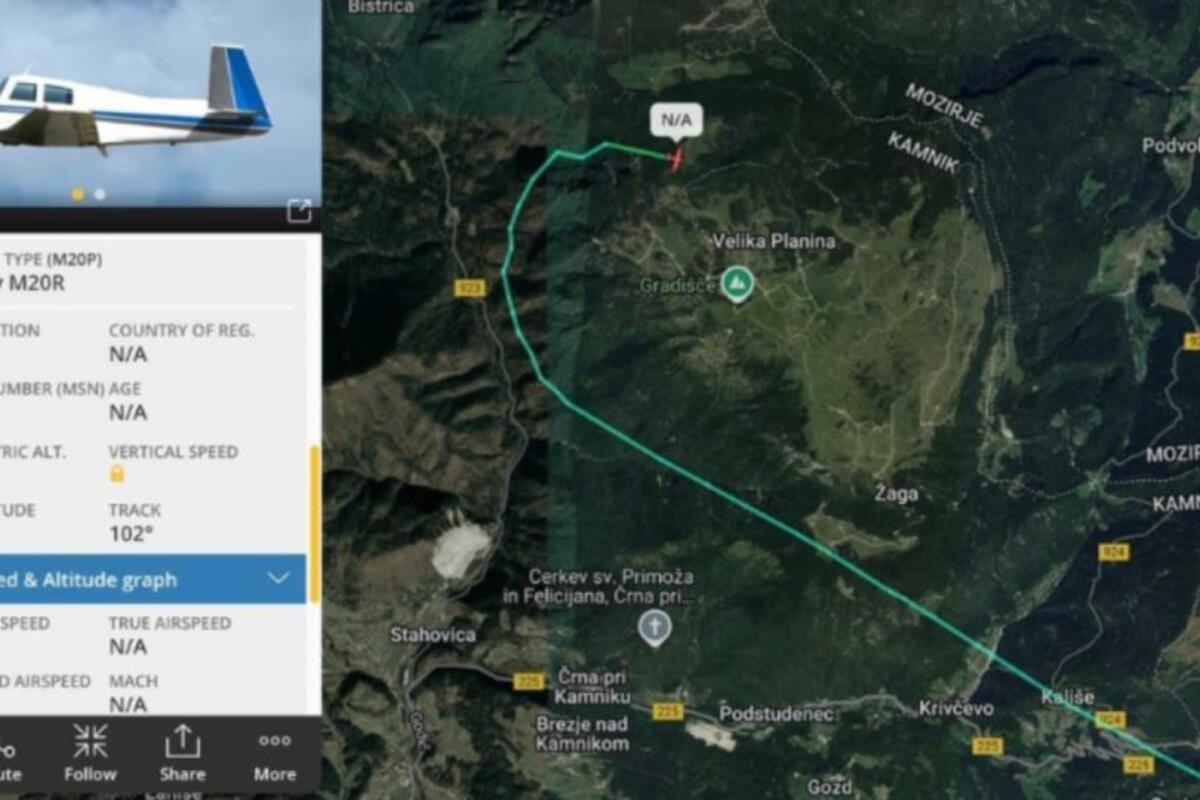Click the Route icon in bottom bar
Image resolution: width=1200 pixels, height=800 pixels.
pos(8,757)
